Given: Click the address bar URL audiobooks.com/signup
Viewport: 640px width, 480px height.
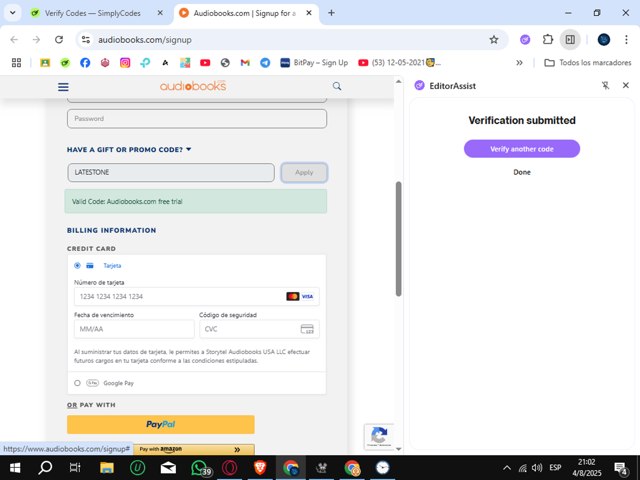Looking at the screenshot, I should (x=145, y=40).
